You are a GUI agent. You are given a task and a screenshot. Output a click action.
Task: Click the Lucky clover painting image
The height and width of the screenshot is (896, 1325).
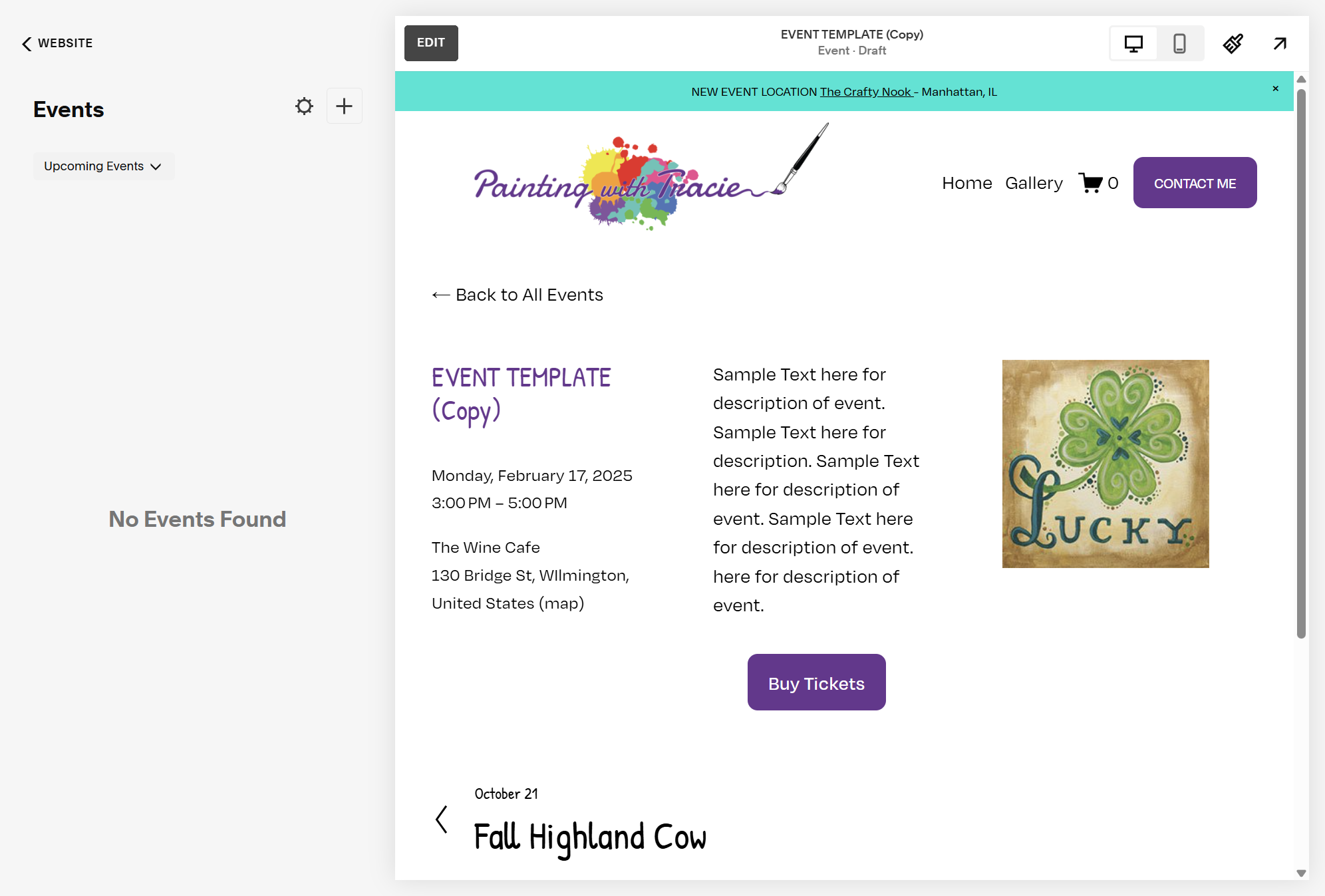tap(1105, 464)
